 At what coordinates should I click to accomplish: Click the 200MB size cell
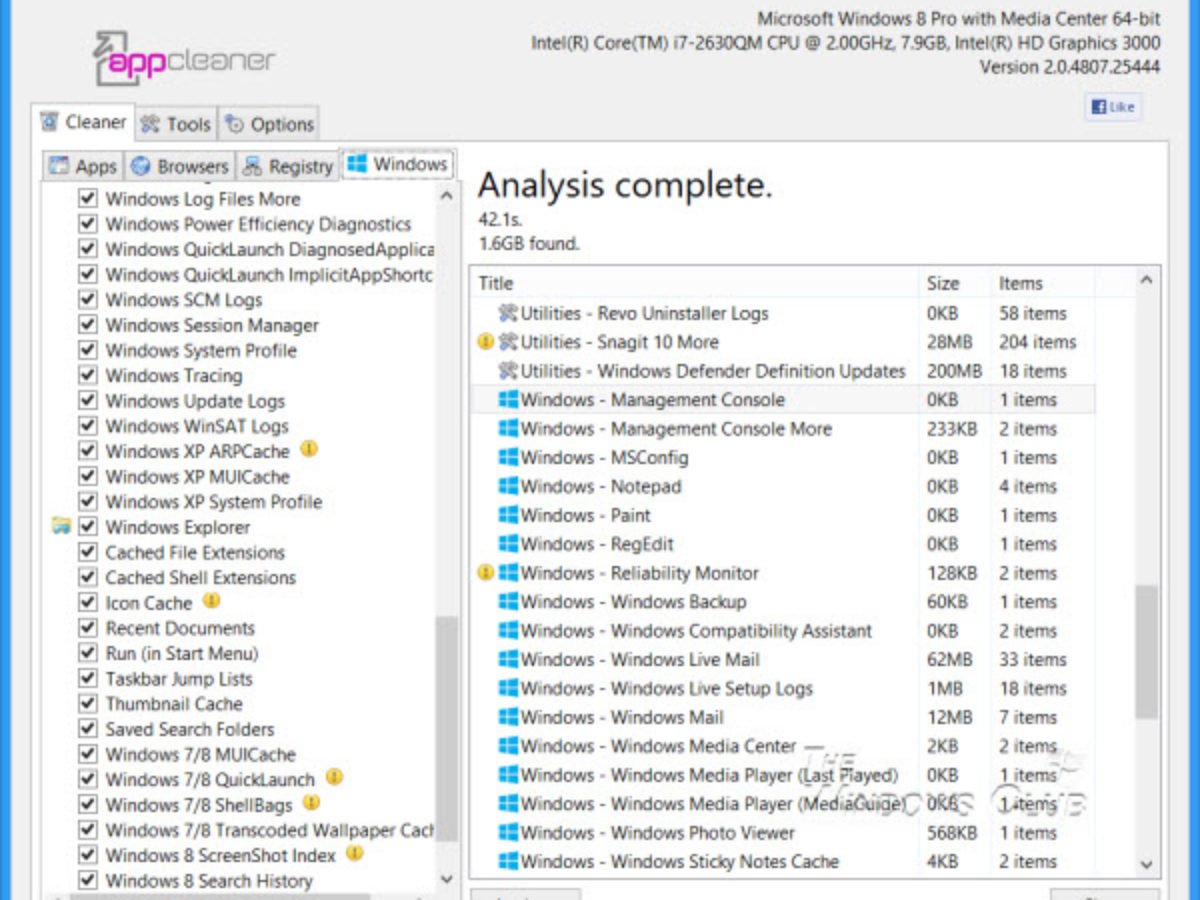tap(954, 371)
